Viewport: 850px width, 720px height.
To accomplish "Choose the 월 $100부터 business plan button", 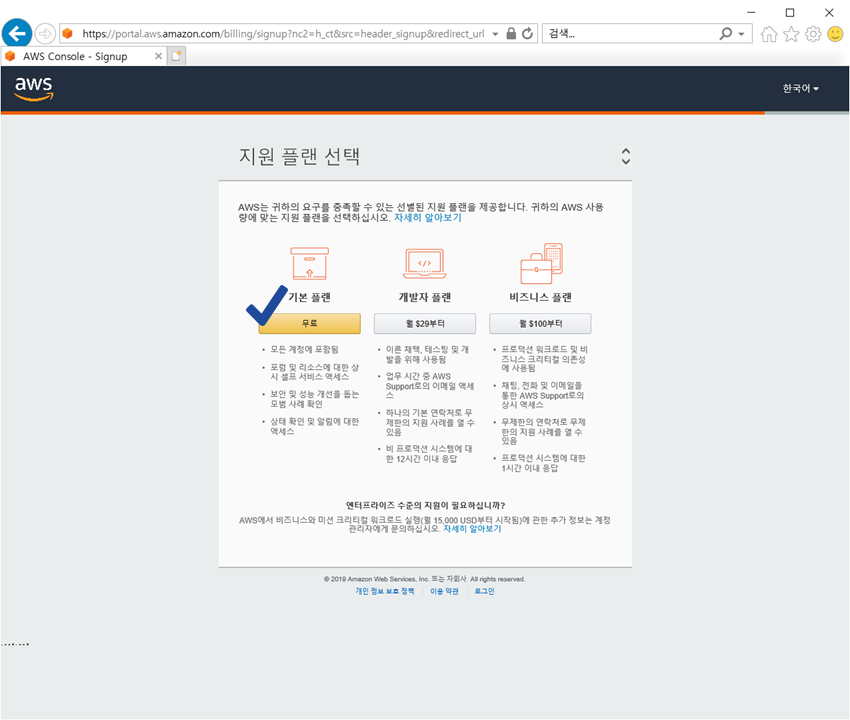I will pos(540,324).
